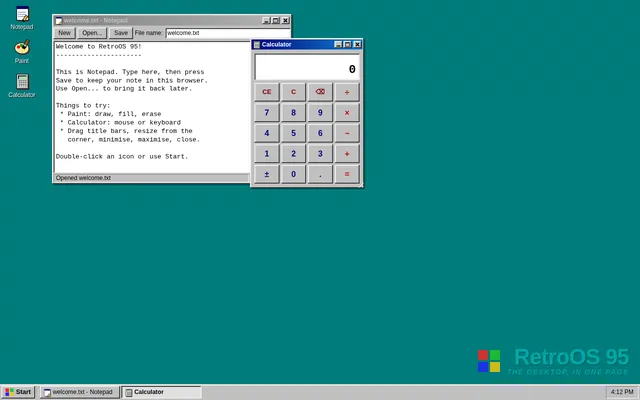
Task: Open the Notepad desktop icon
Action: [x=22, y=18]
